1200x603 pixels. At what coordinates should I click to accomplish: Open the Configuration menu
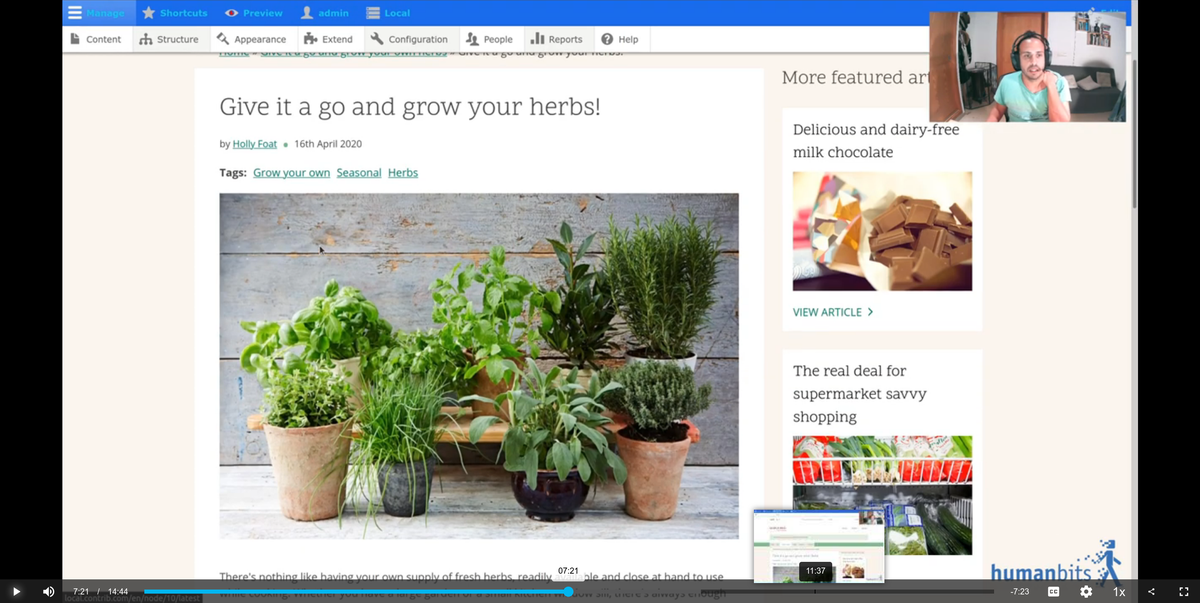pyautogui.click(x=409, y=39)
